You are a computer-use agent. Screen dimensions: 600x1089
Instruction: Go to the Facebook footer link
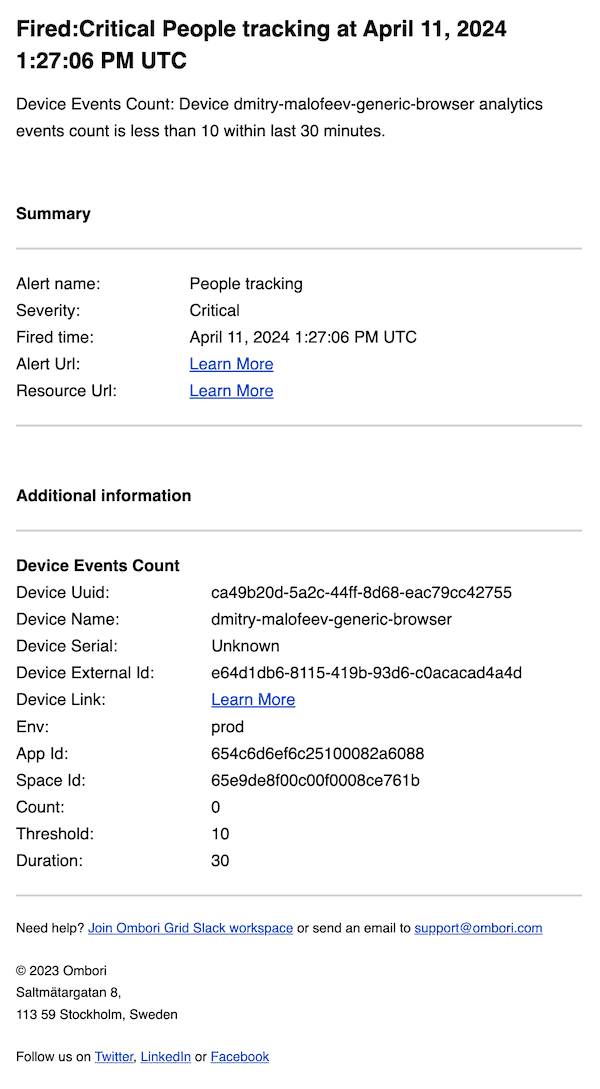[x=240, y=1056]
